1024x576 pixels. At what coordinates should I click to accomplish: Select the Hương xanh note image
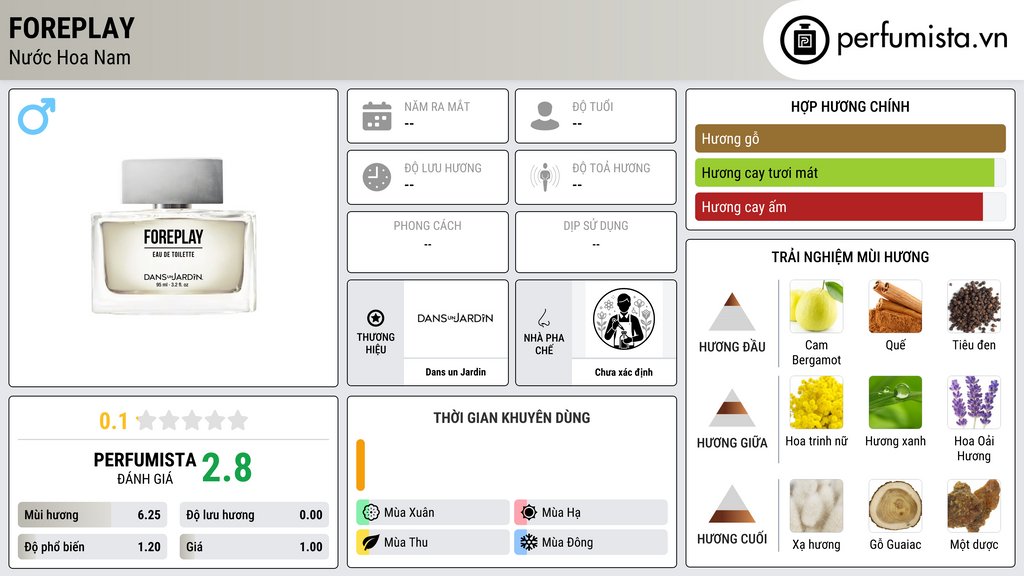point(895,402)
